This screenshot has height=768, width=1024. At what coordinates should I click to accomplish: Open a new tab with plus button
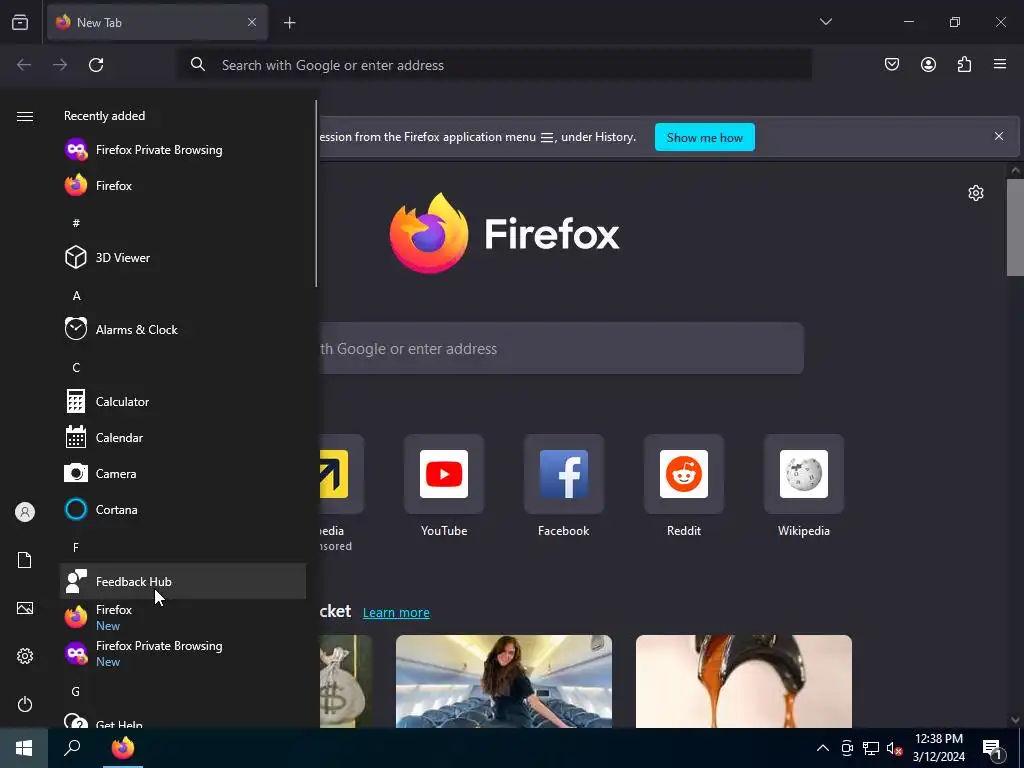289,23
